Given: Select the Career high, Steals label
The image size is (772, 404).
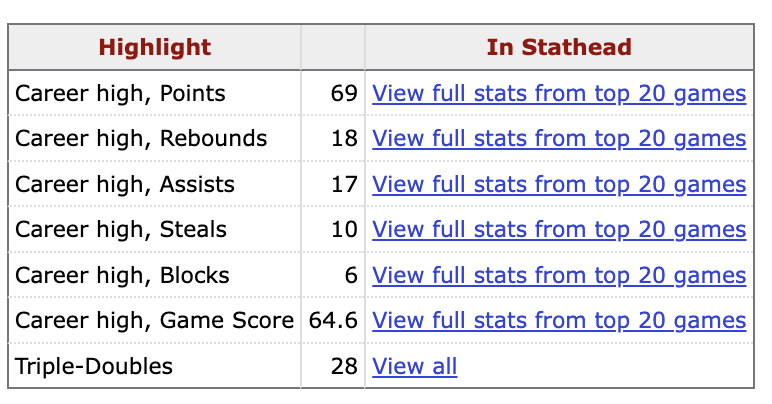Looking at the screenshot, I should pos(122,230).
